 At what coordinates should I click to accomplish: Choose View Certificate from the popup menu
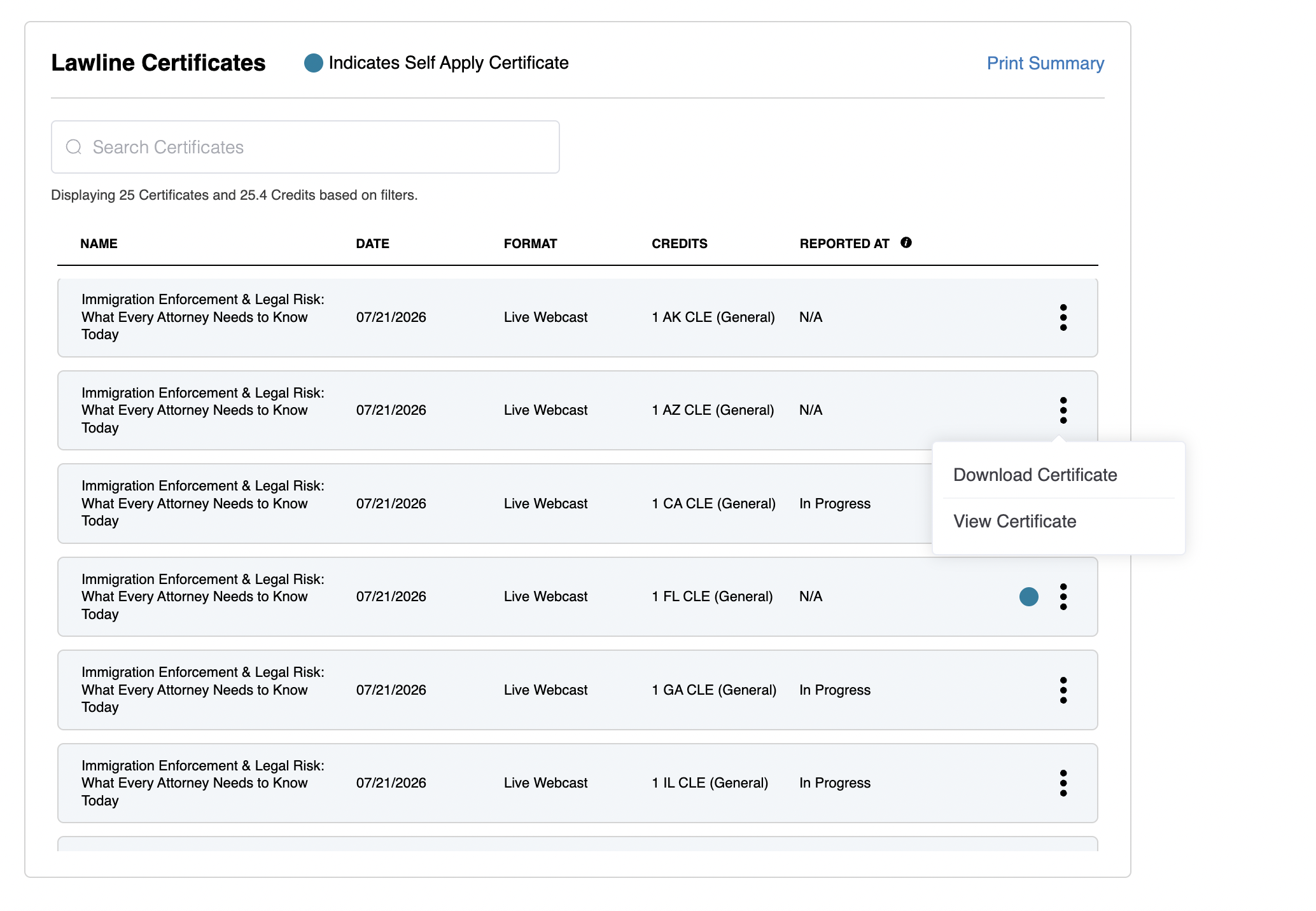tap(1015, 522)
